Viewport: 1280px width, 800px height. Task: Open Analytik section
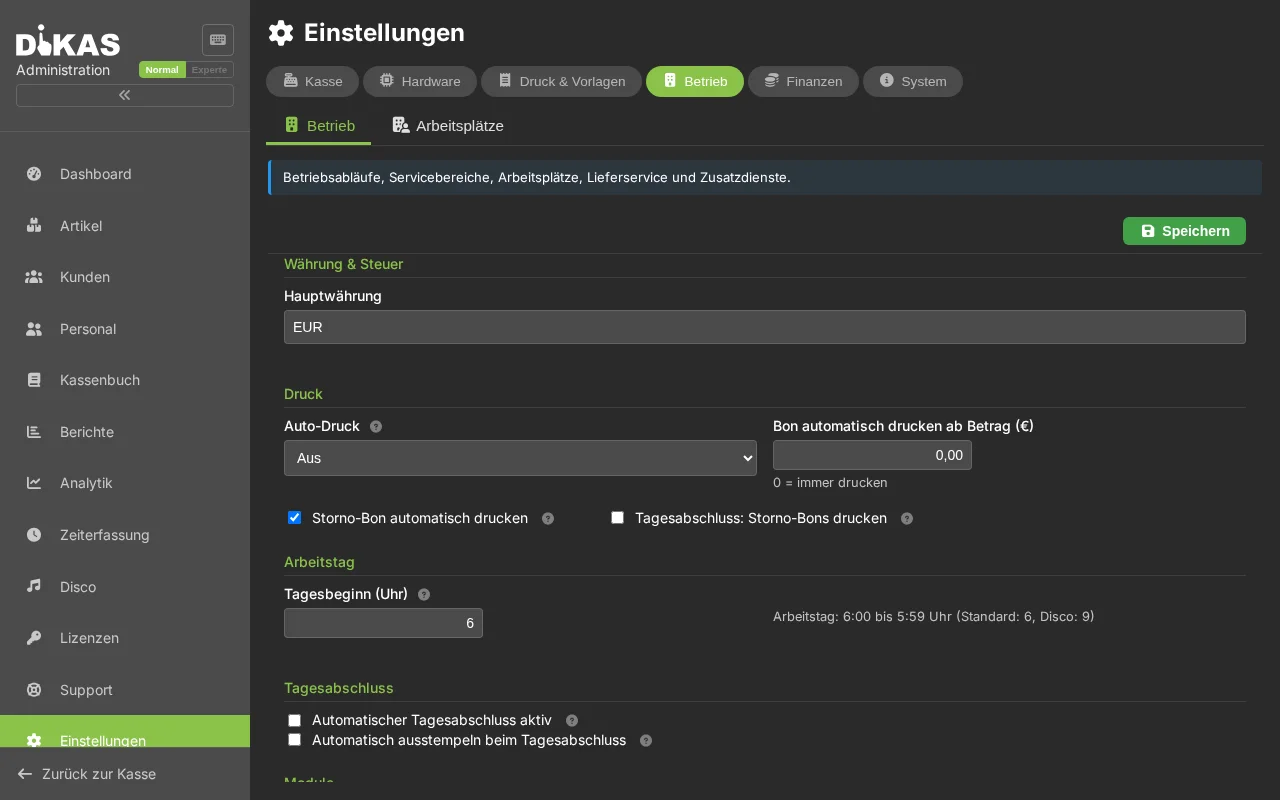(125, 483)
